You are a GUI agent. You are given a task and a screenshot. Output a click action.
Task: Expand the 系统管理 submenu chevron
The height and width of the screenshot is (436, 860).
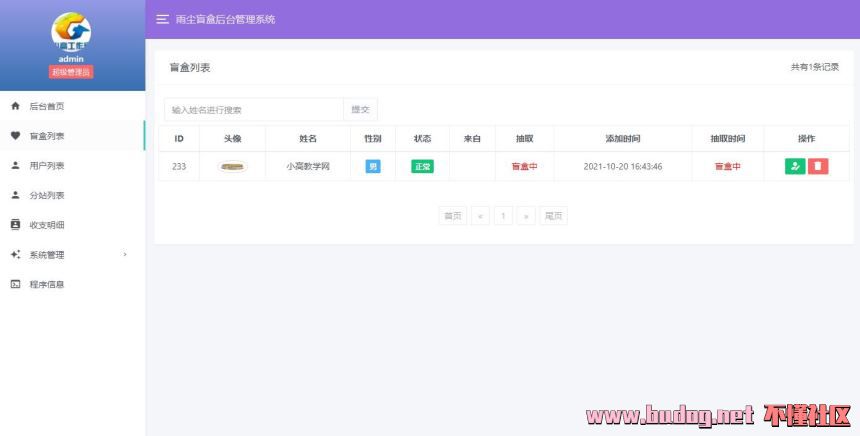[125, 254]
